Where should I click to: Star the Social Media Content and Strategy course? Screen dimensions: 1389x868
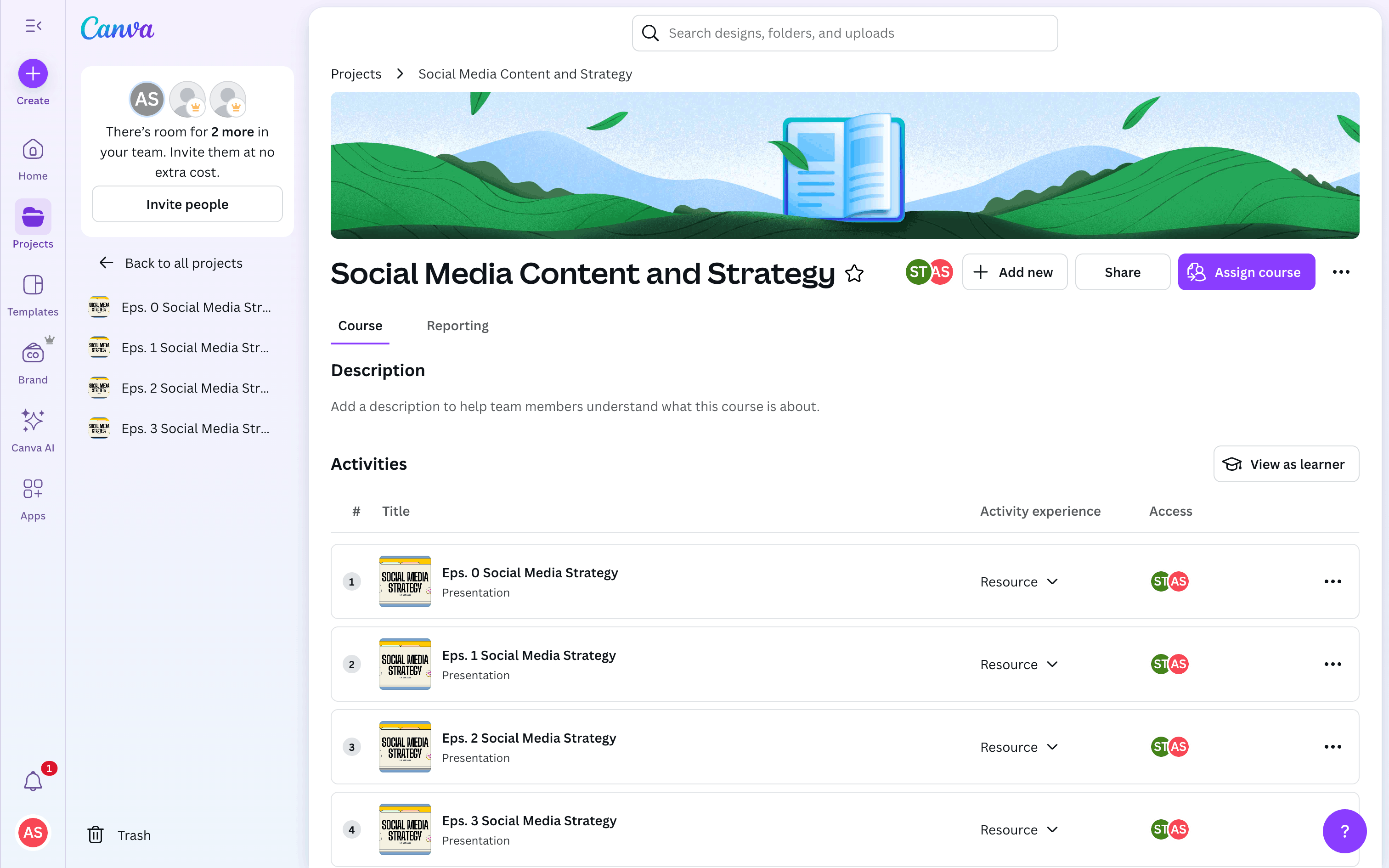(854, 273)
